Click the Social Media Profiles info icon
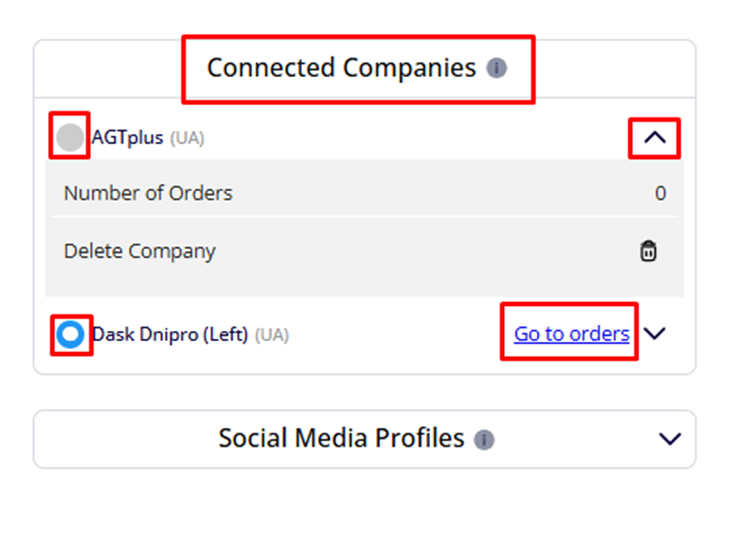 tap(484, 439)
